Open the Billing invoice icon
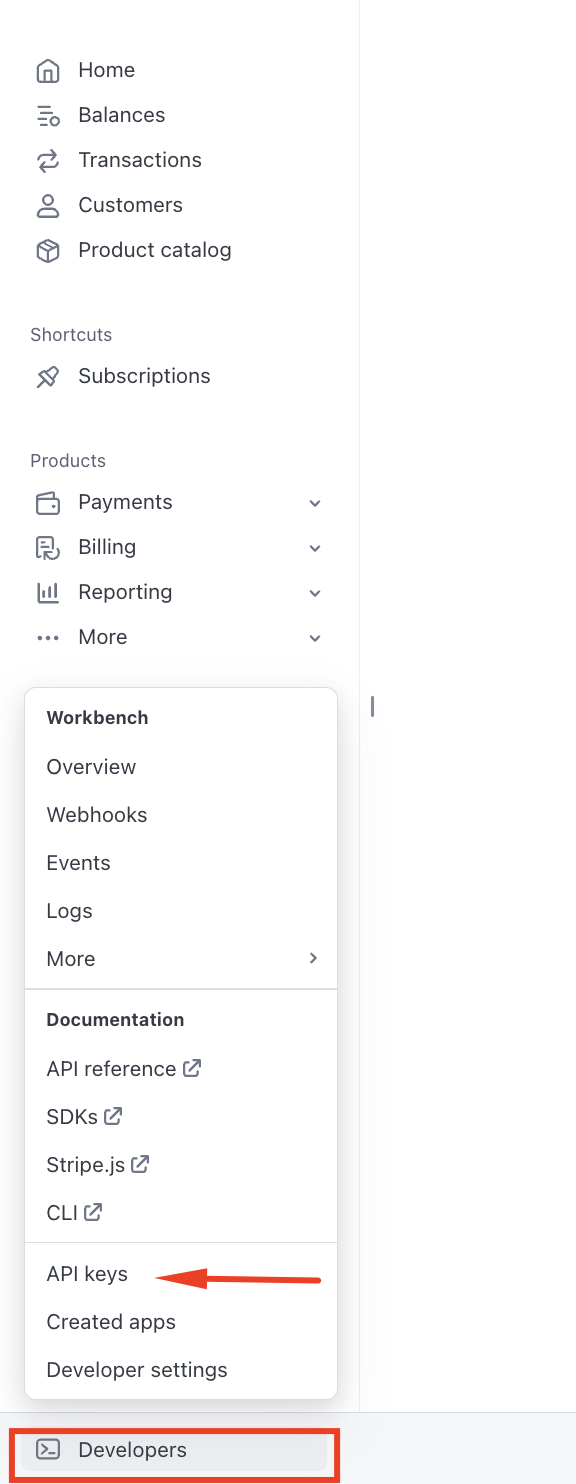The height and width of the screenshot is (1484, 576). click(x=47, y=548)
